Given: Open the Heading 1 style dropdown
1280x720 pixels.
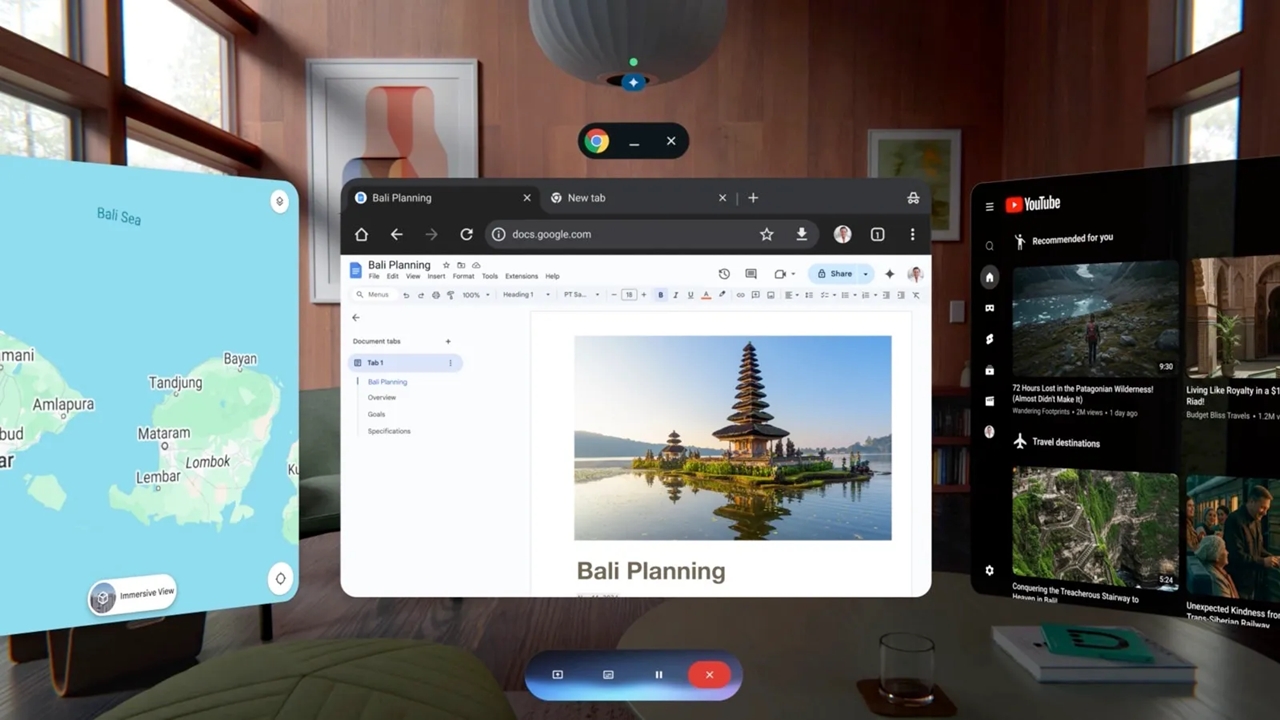Looking at the screenshot, I should pyautogui.click(x=525, y=295).
